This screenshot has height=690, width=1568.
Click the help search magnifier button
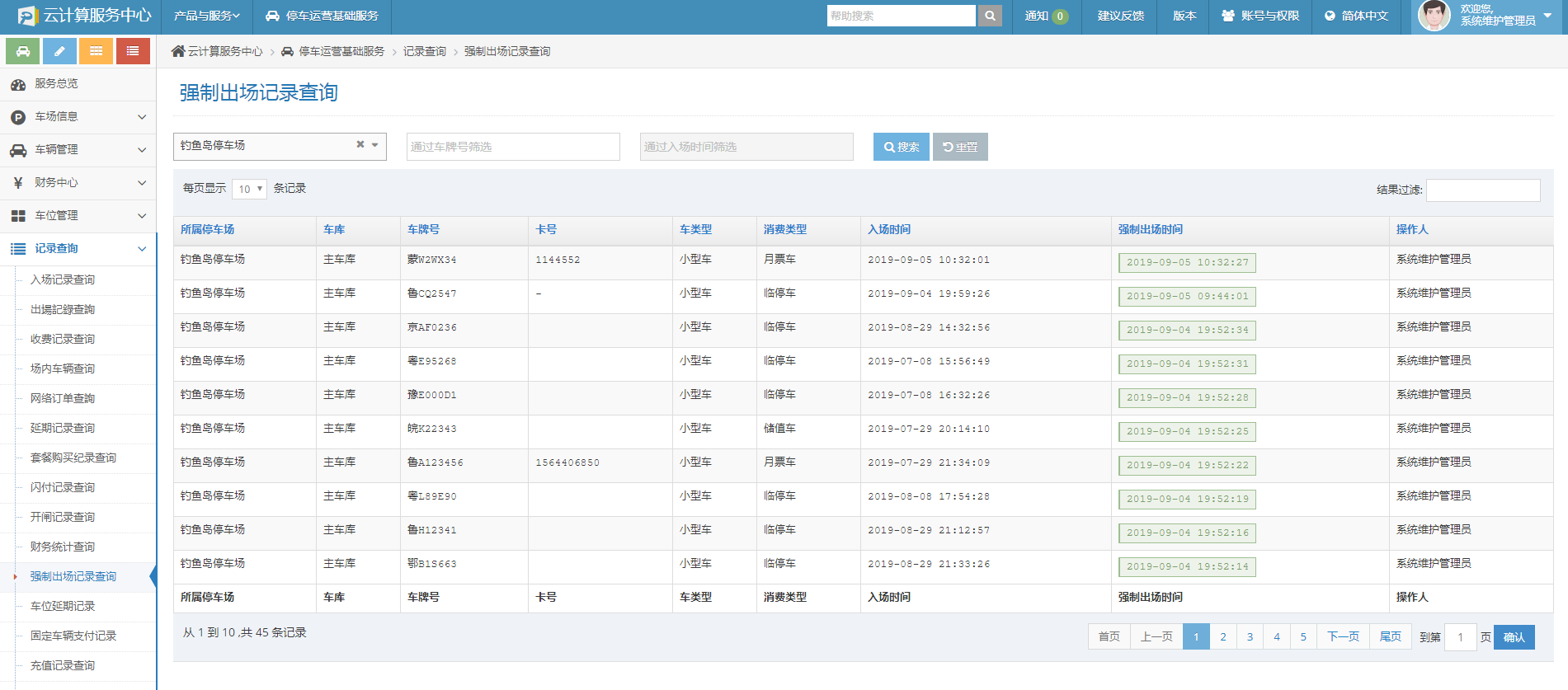click(x=990, y=16)
